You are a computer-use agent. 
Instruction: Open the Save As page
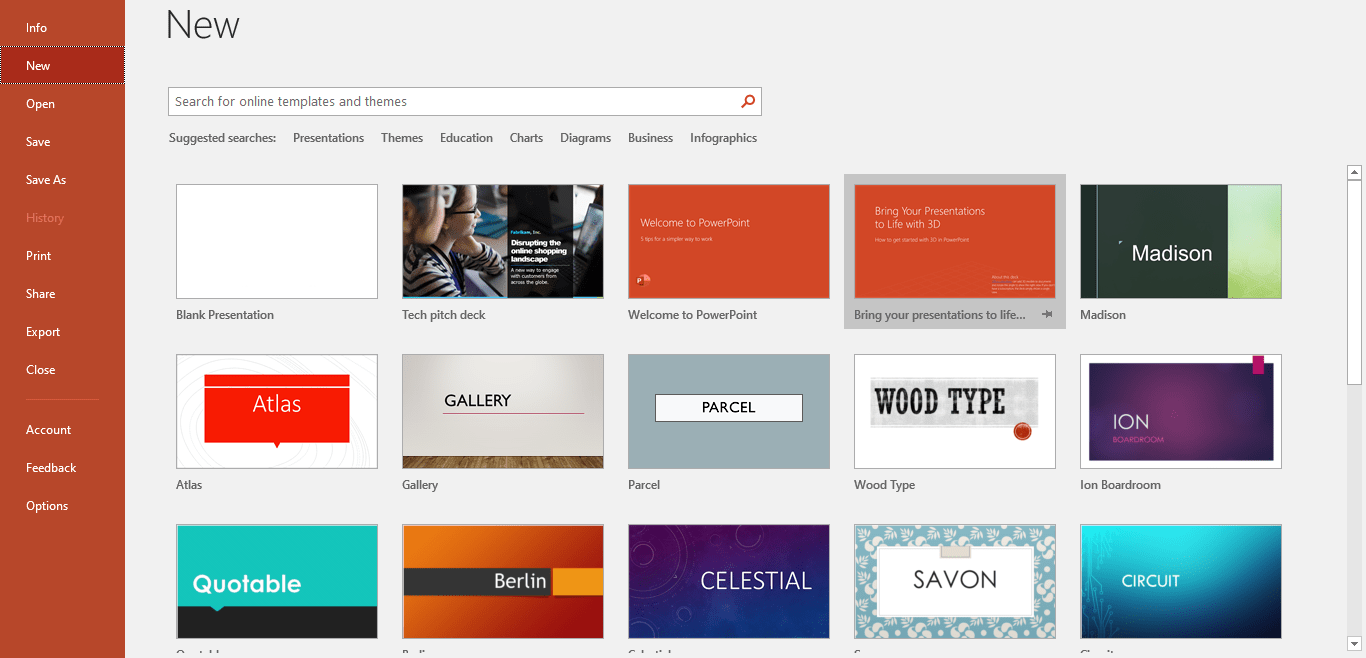62,180
